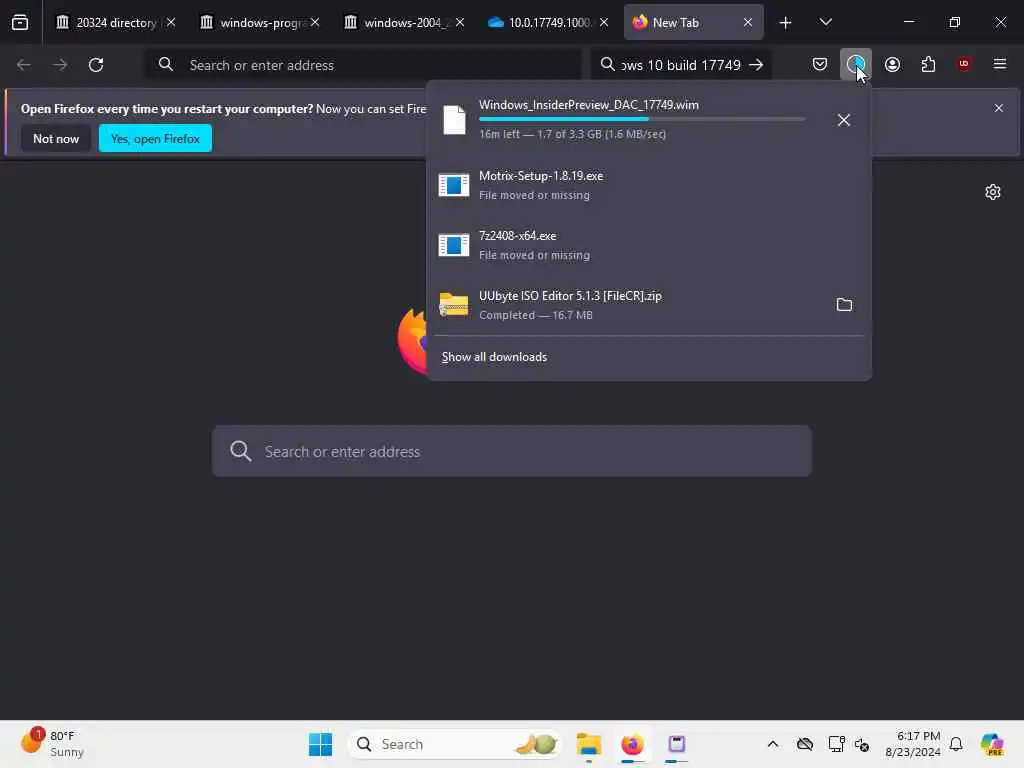This screenshot has height=768, width=1024.
Task: Focus the top address bar
Action: pos(363,65)
